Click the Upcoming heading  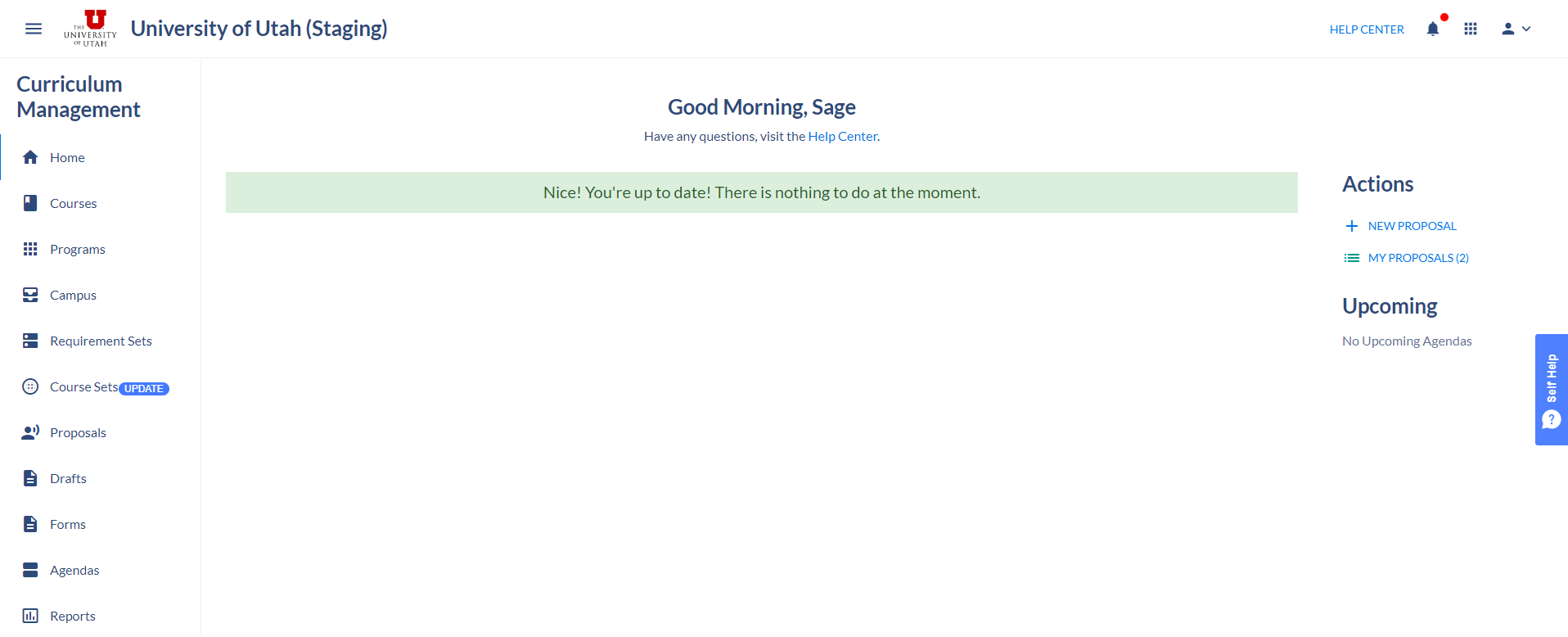[x=1390, y=306]
